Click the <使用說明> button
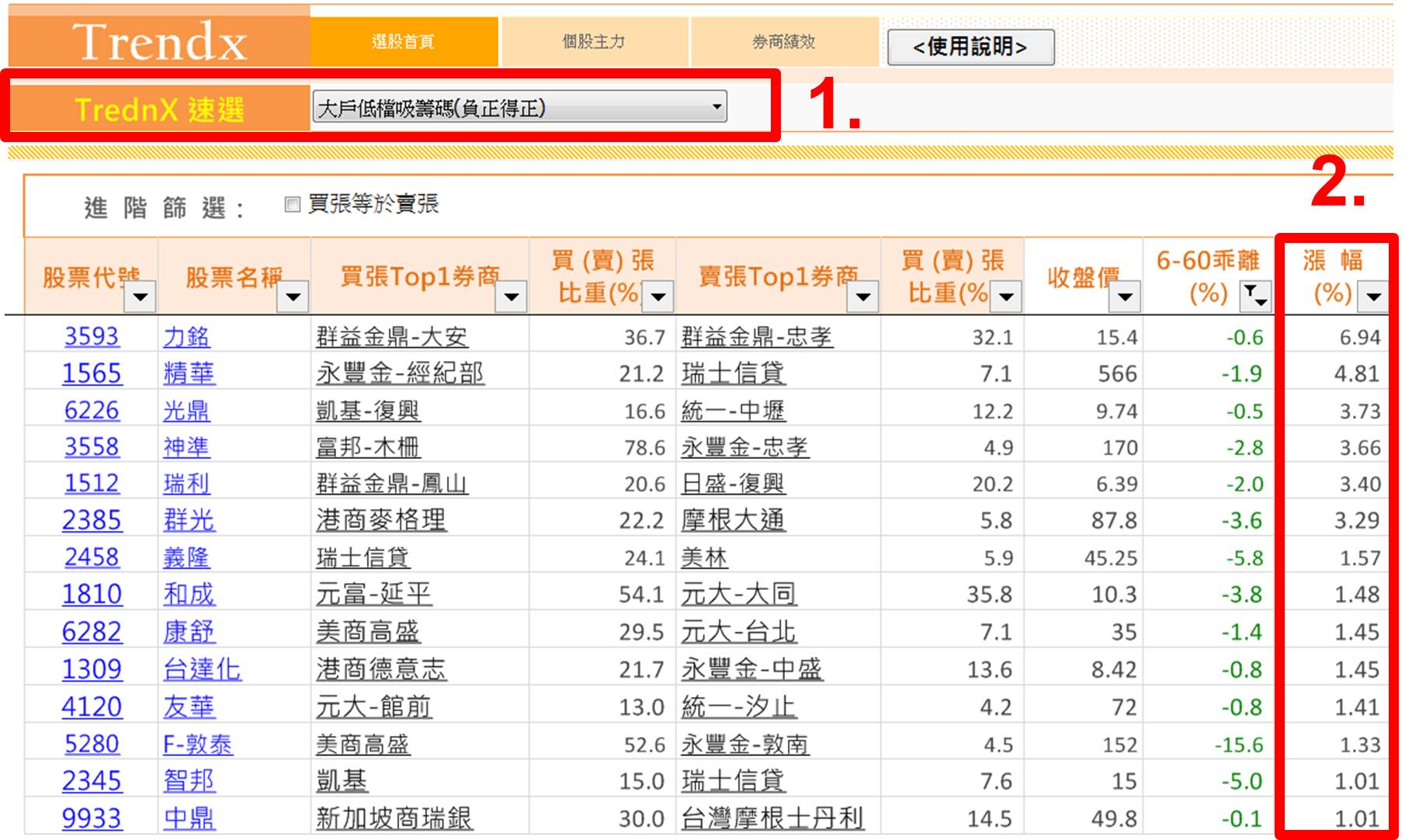Image resolution: width=1426 pixels, height=840 pixels. 970,47
